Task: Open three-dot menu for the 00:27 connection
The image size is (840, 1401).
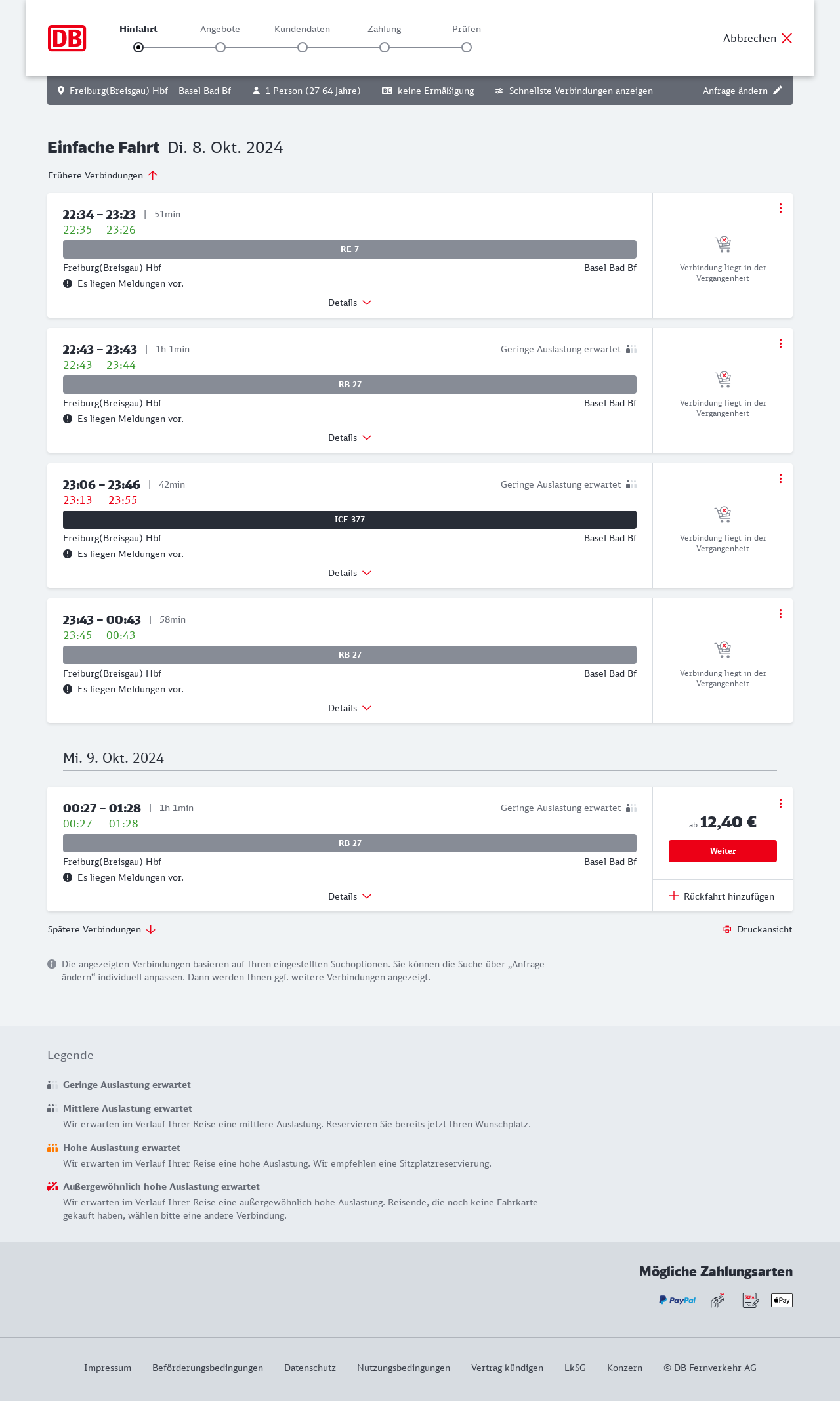Action: pyautogui.click(x=780, y=803)
